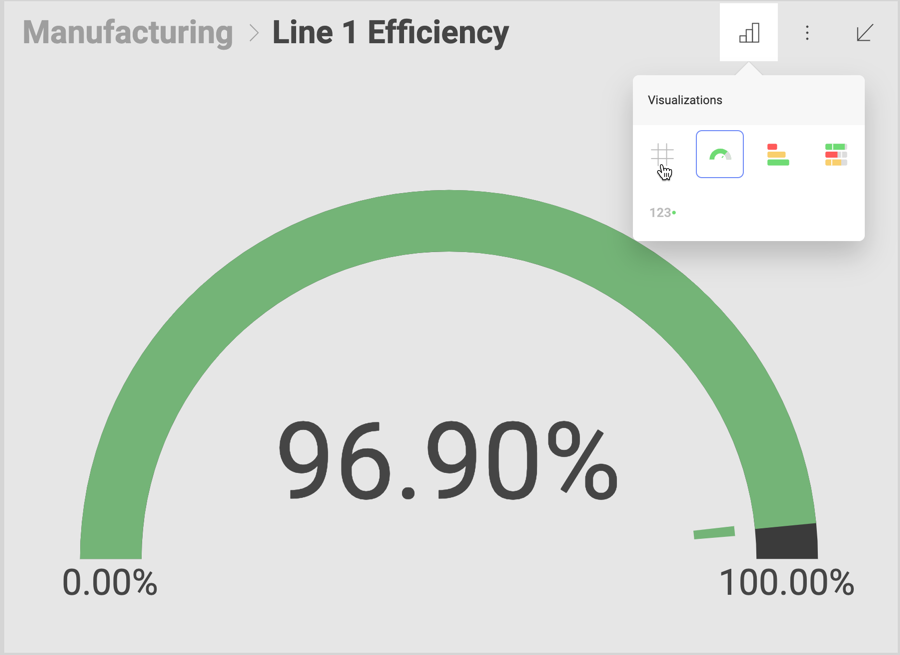900x655 pixels.
Task: Click the collapse arrow icon
Action: click(865, 33)
